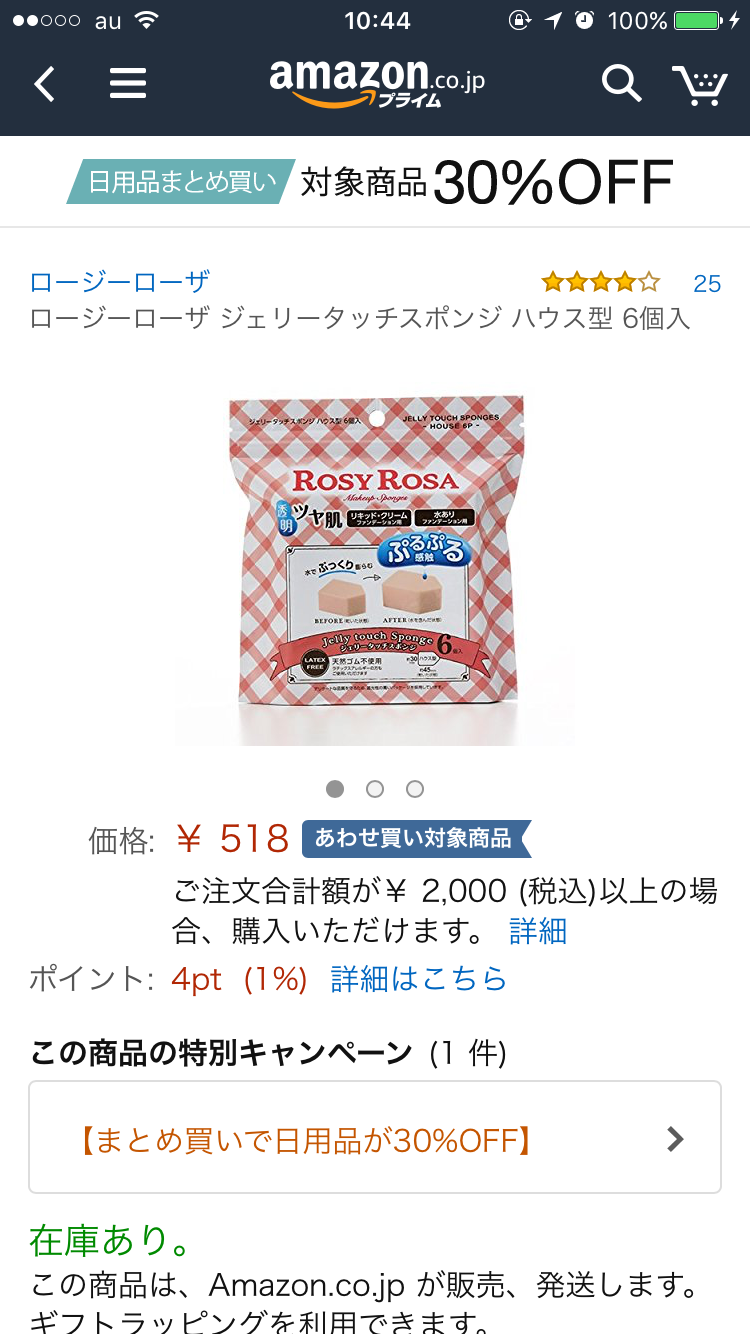Tap the 詳細はこちら points link
The height and width of the screenshot is (1334, 750).
pos(419,979)
